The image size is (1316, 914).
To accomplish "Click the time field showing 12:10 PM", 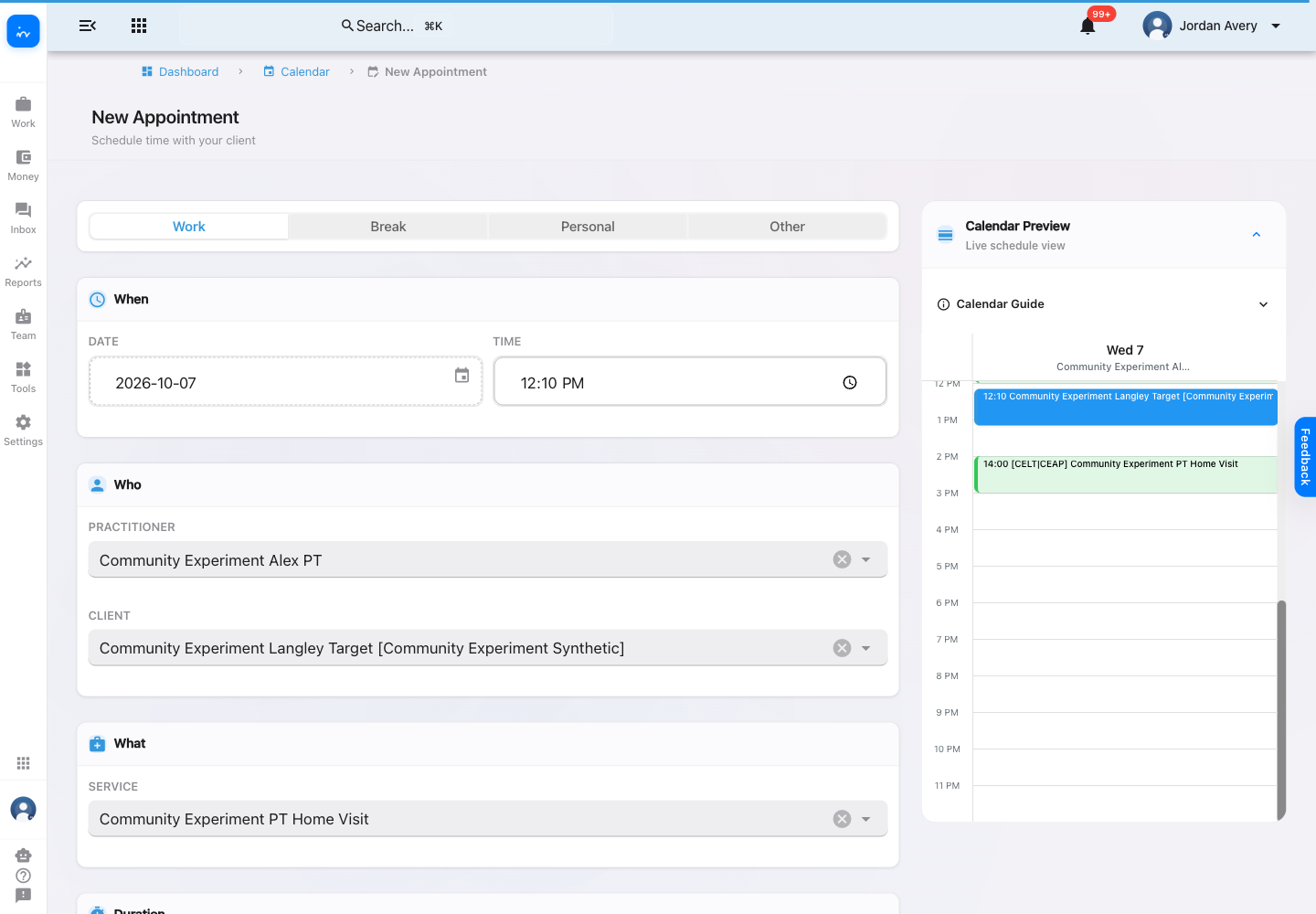I will tap(690, 382).
